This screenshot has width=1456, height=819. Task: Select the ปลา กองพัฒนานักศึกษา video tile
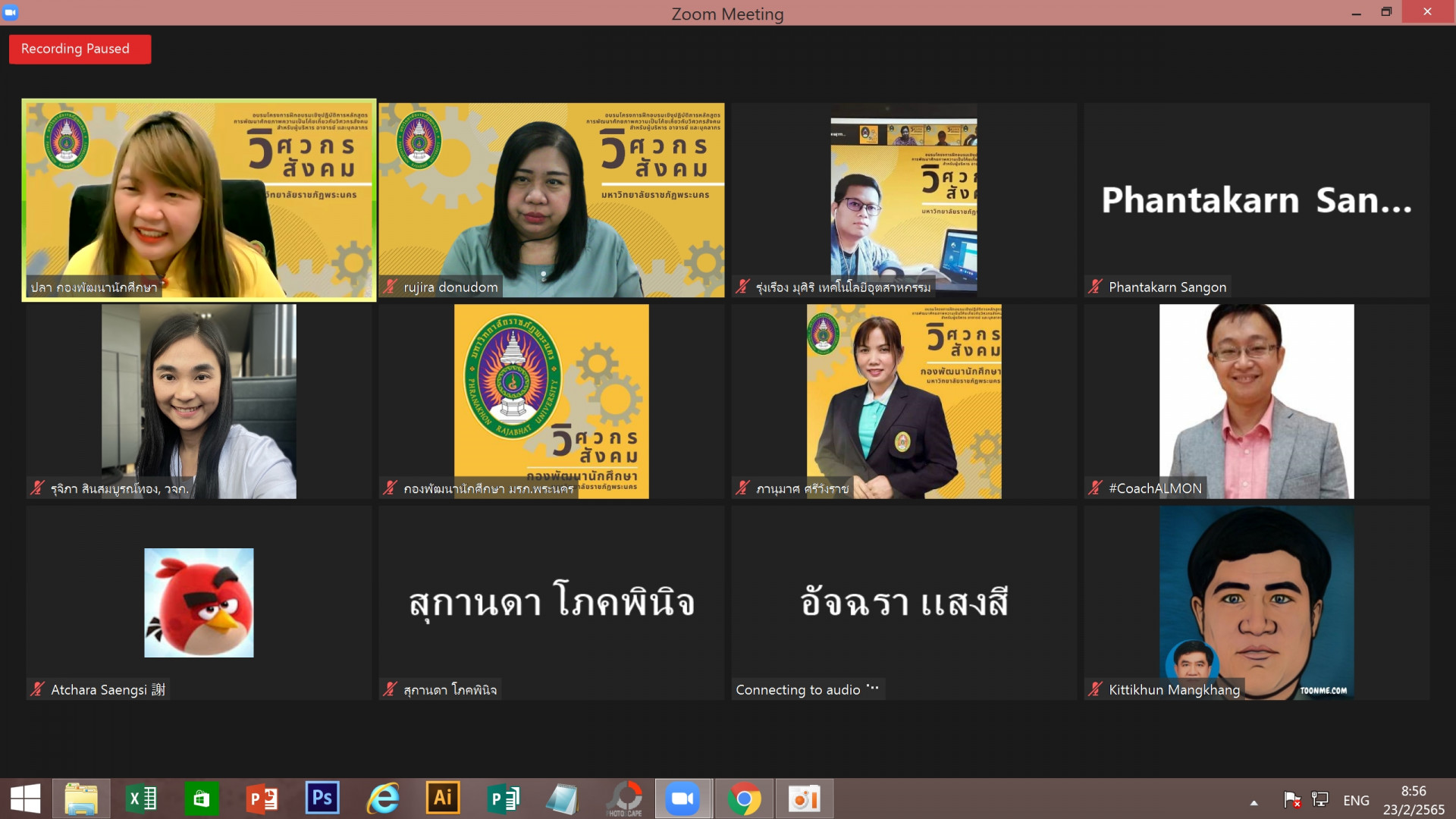point(199,200)
